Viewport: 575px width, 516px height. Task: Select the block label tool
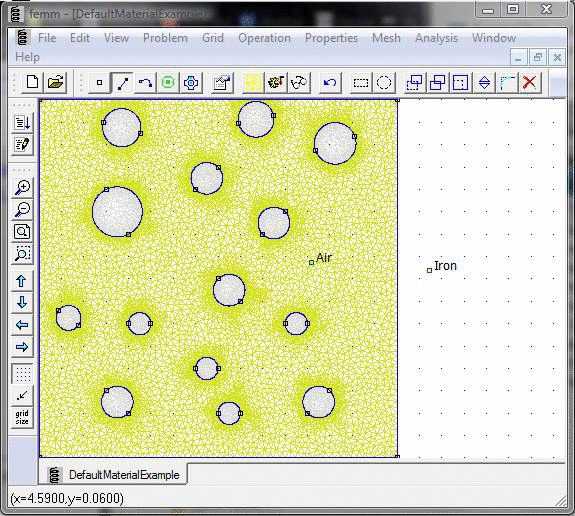168,83
